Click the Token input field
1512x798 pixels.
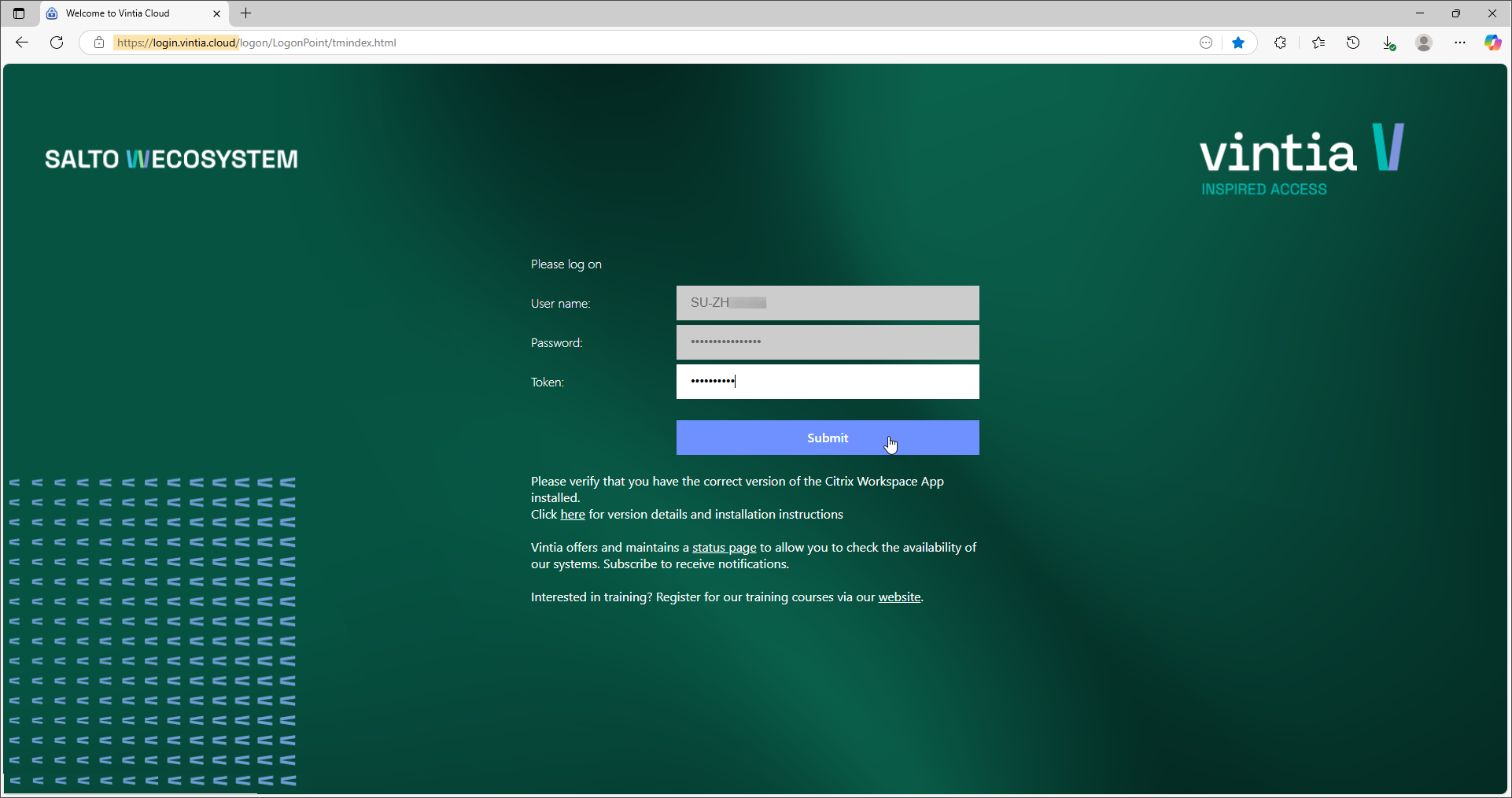[827, 382]
